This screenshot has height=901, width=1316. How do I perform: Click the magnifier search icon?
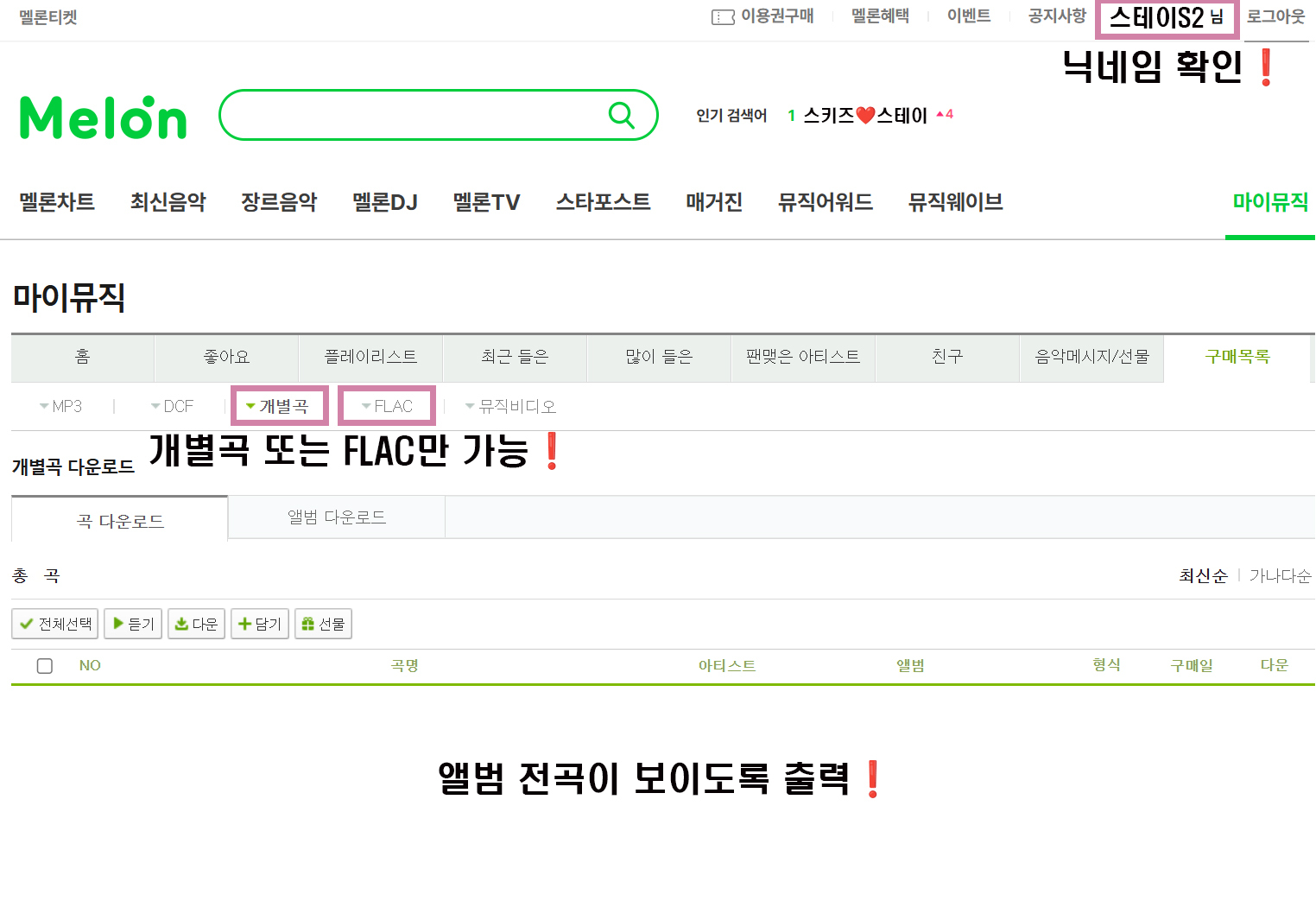pyautogui.click(x=621, y=115)
